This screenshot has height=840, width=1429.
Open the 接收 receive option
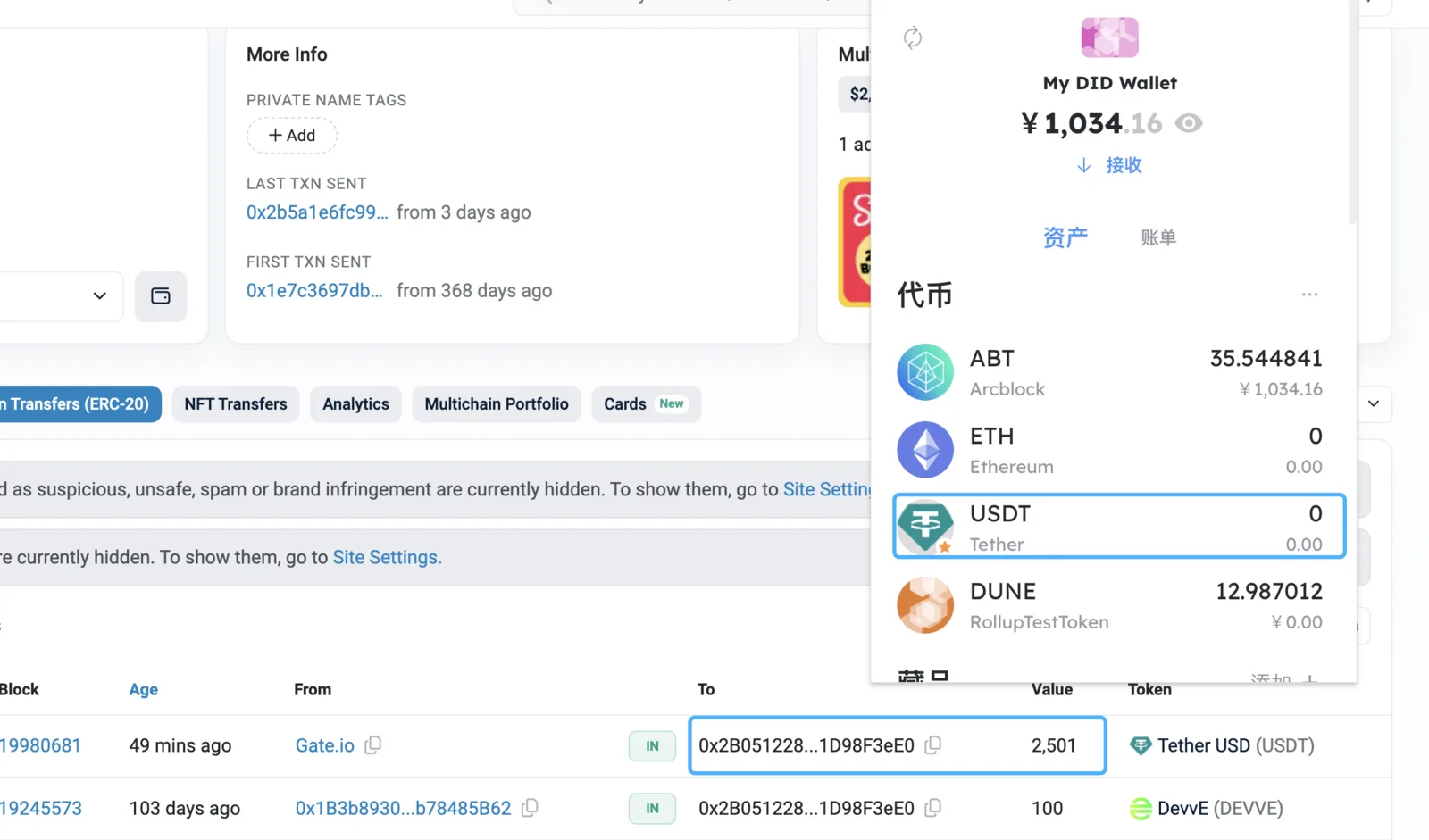(1109, 165)
